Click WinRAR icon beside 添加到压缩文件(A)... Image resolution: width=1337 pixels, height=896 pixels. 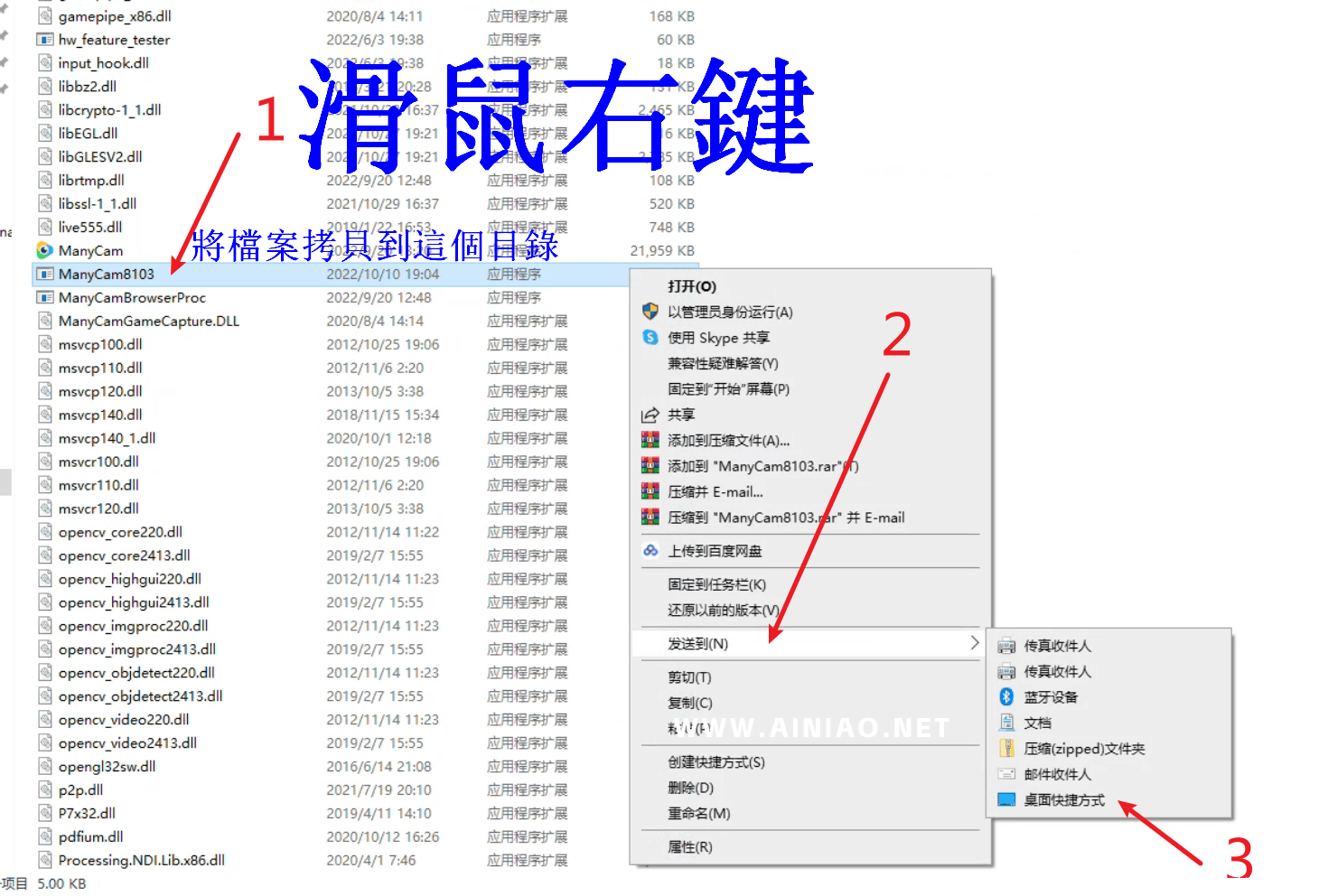point(650,440)
